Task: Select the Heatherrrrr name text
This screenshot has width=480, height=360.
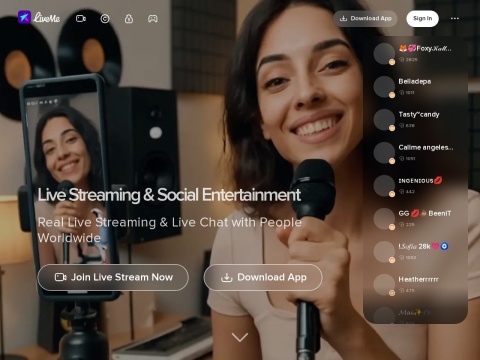Action: [418, 279]
